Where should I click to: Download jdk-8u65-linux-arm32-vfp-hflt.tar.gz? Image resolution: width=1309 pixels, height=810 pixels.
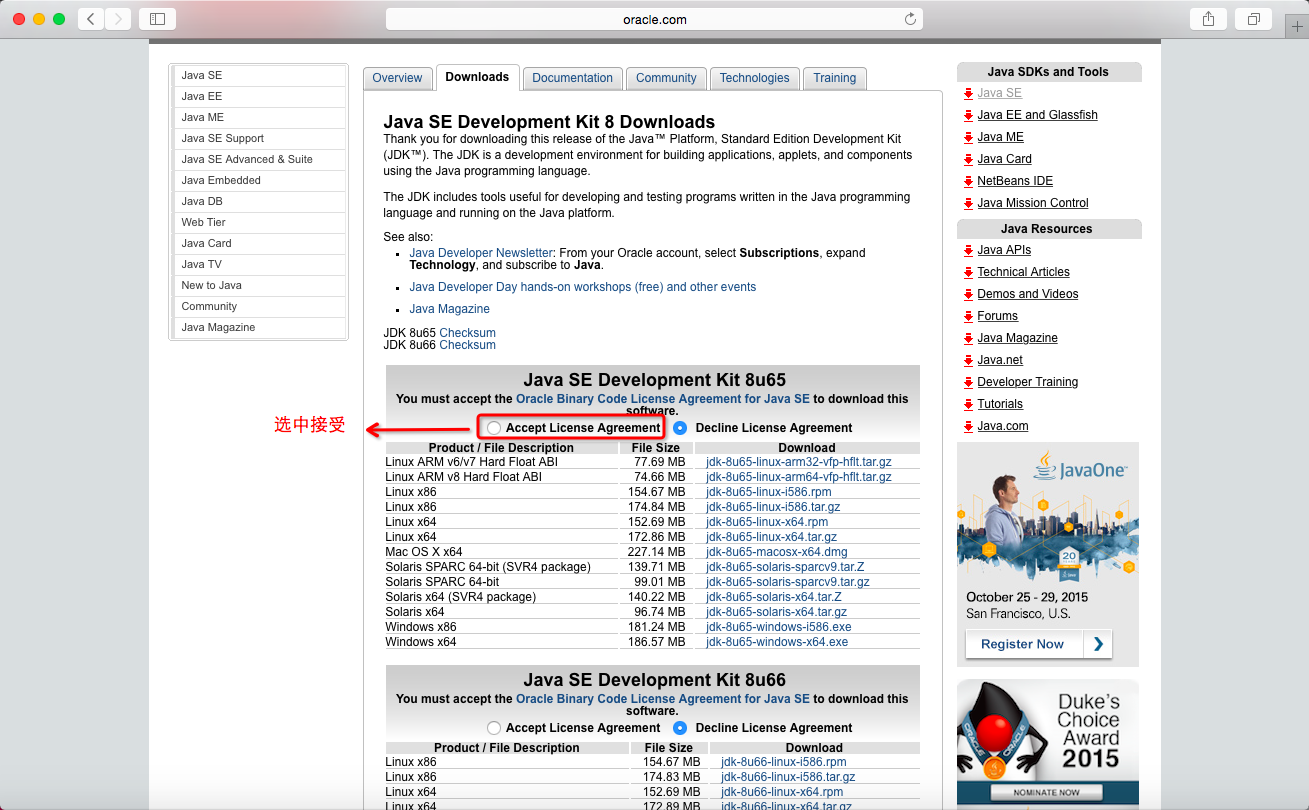pos(798,462)
